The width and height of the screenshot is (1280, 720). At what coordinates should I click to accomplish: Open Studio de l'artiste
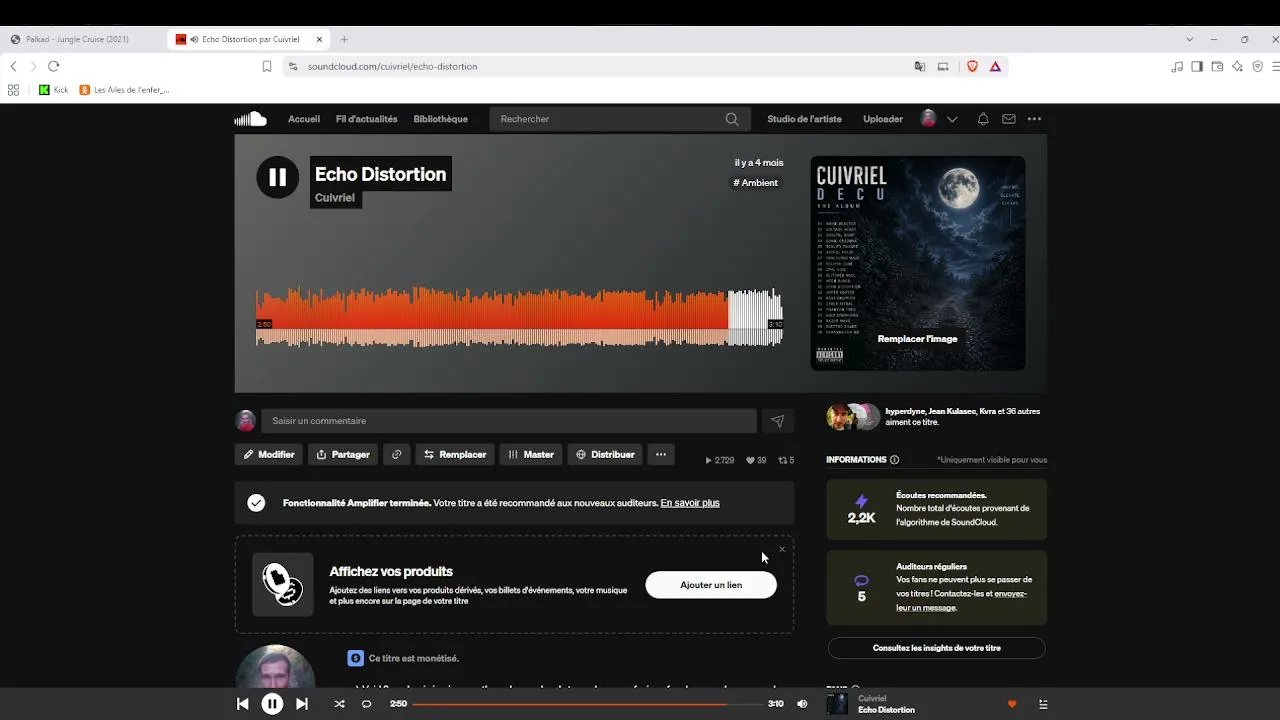tap(804, 119)
